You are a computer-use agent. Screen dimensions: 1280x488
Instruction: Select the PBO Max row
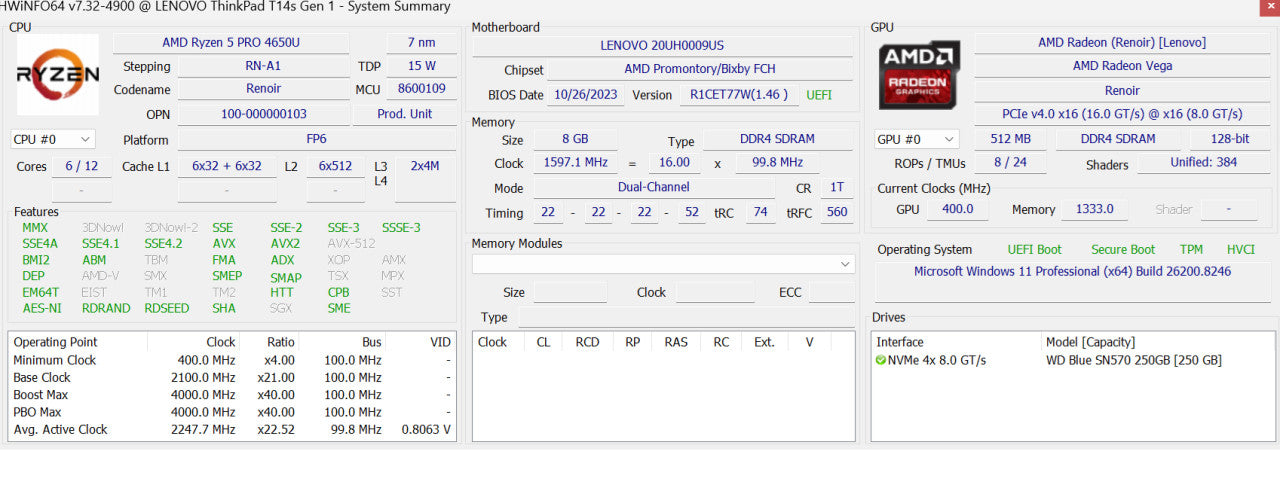click(x=232, y=412)
